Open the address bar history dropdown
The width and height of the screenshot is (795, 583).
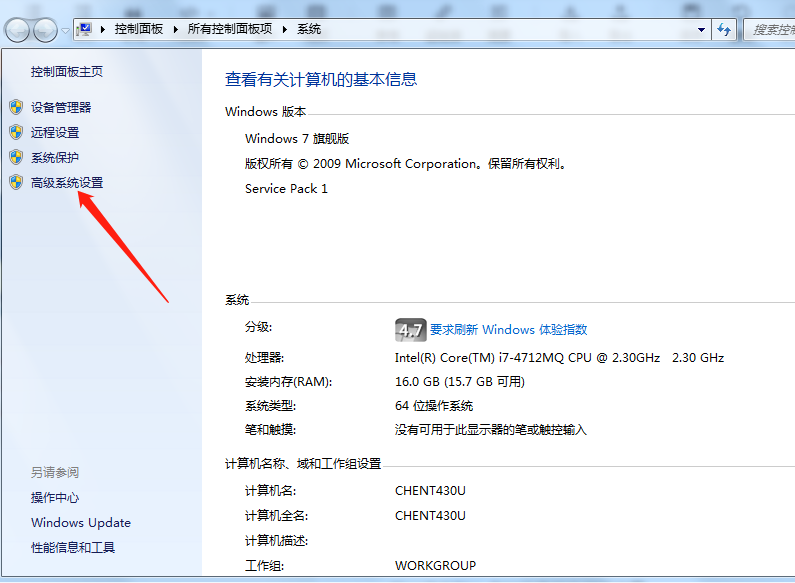(x=701, y=30)
